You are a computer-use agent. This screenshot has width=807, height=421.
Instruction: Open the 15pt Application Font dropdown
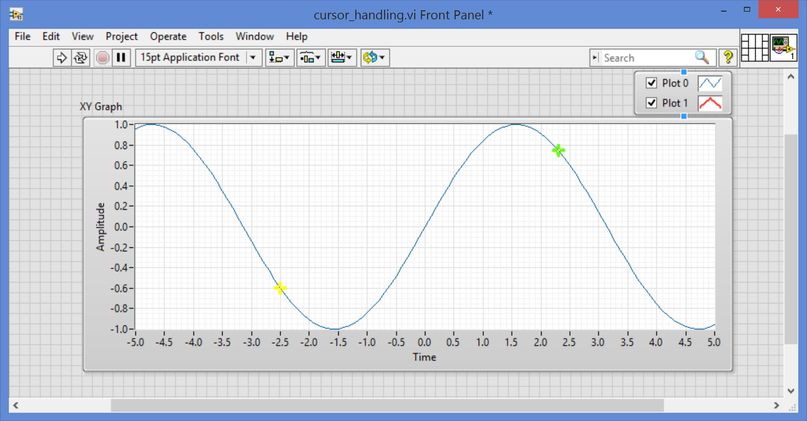pos(199,57)
